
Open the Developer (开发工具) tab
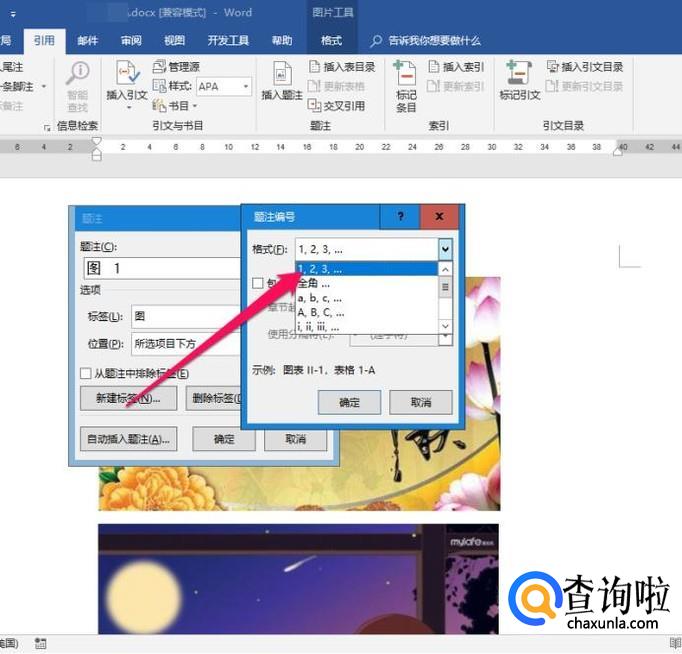click(228, 41)
